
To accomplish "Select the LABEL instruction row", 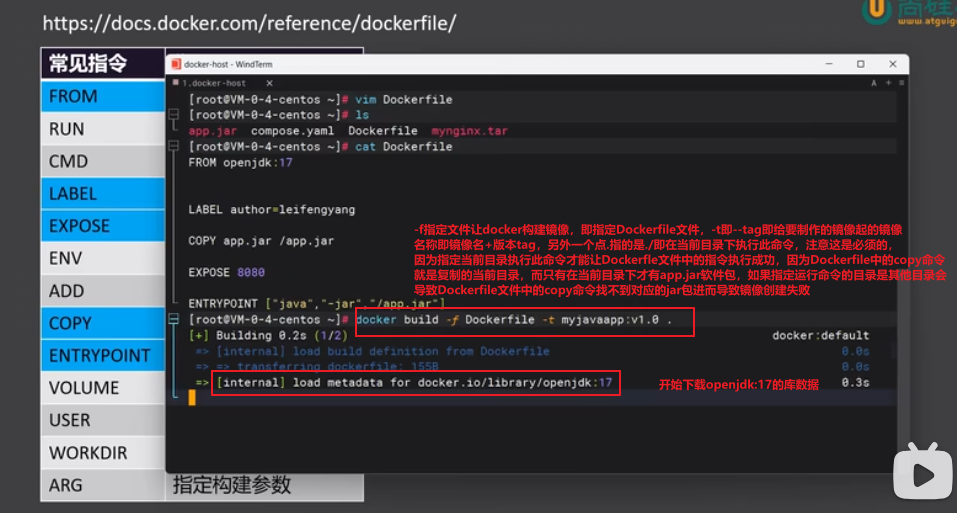I will [x=103, y=193].
